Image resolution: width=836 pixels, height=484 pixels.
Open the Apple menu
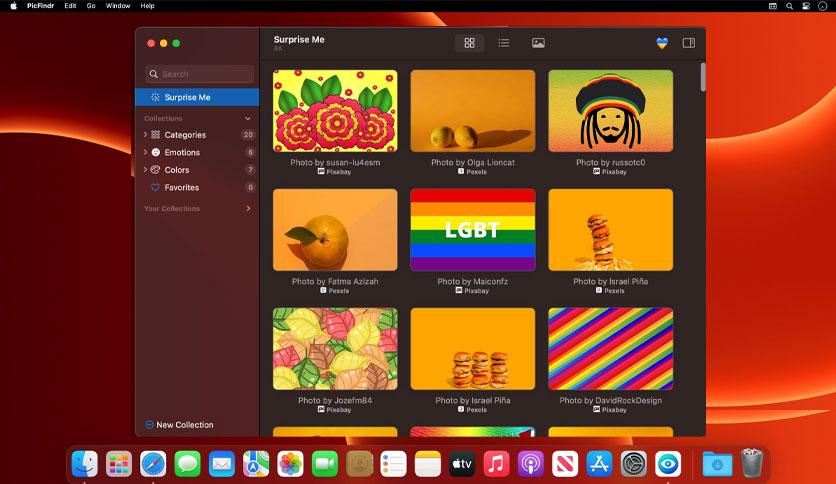14,6
